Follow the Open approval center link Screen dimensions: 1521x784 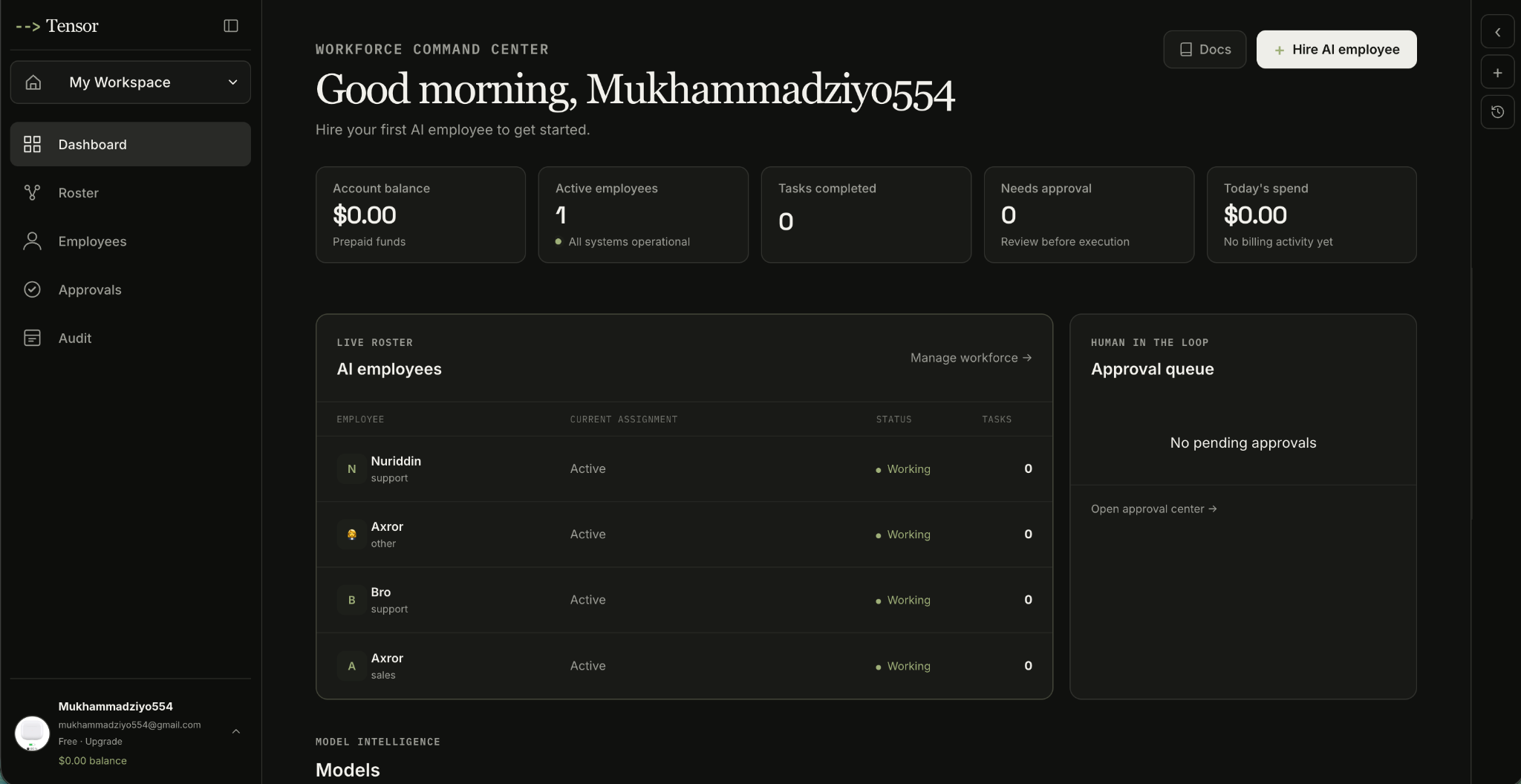click(x=1153, y=509)
